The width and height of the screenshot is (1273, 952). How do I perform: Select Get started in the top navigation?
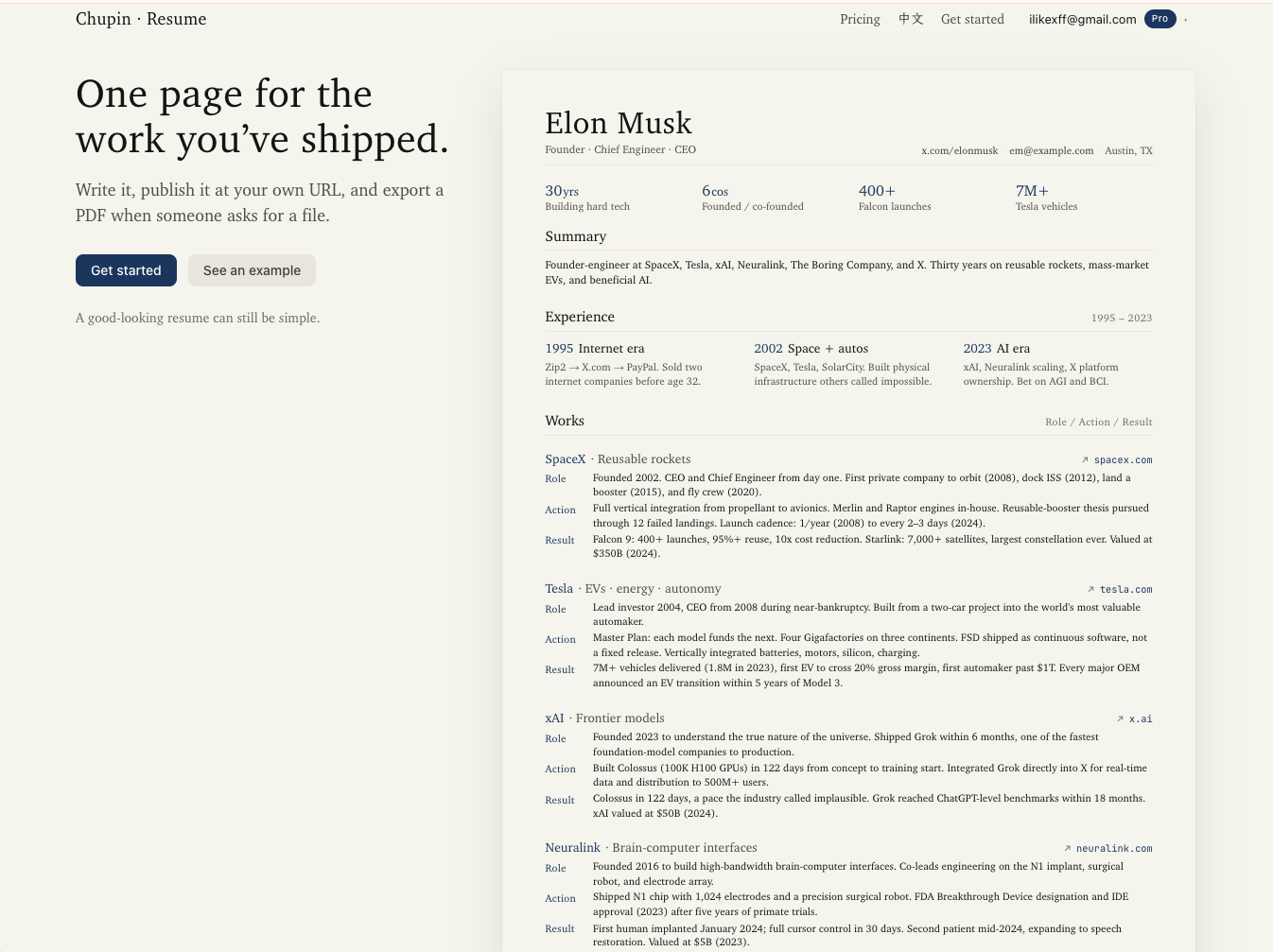point(972,19)
